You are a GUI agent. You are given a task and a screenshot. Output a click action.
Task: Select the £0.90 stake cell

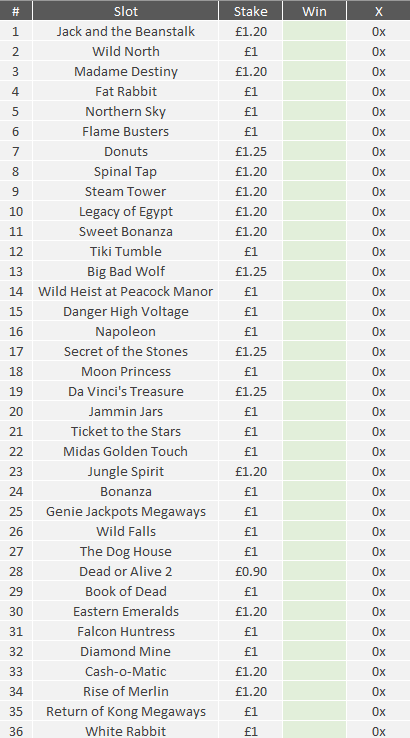tap(250, 571)
